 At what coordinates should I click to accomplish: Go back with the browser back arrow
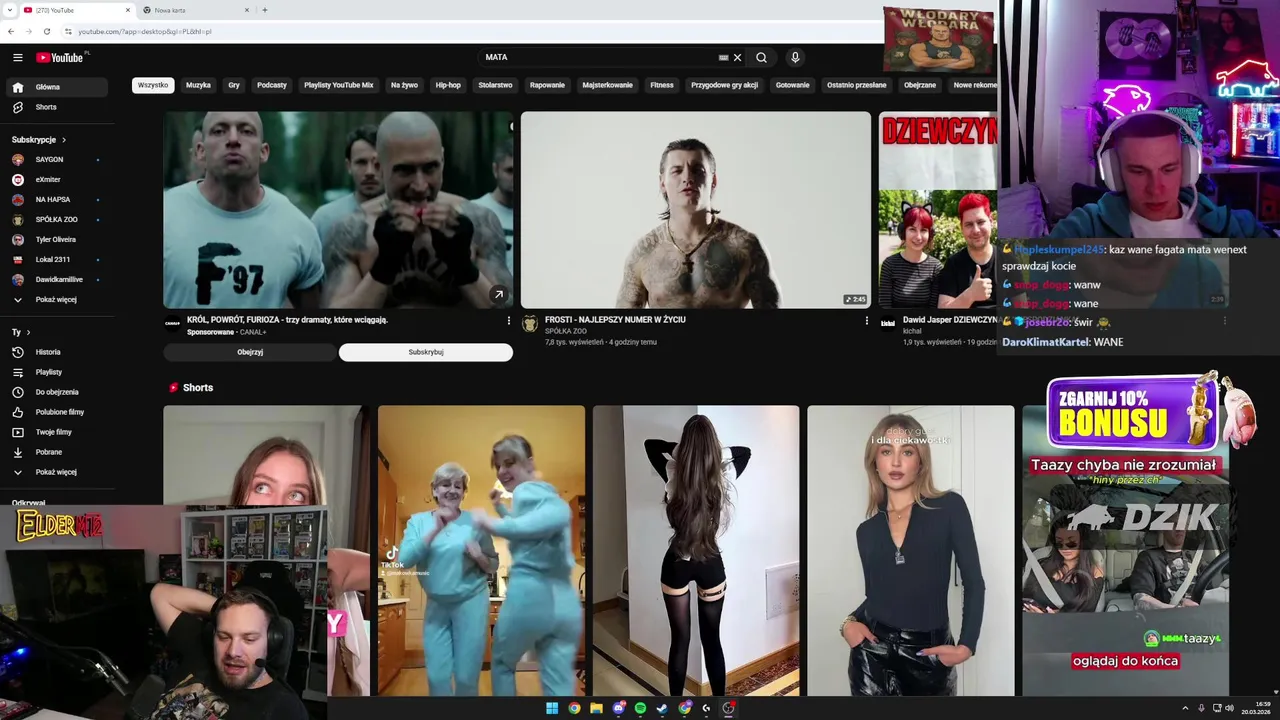pyautogui.click(x=11, y=31)
